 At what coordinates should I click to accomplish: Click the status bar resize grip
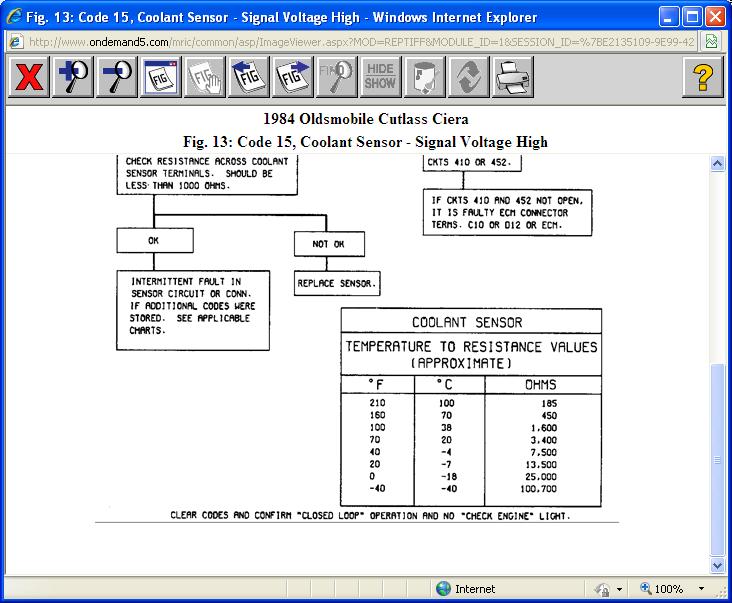(720, 592)
